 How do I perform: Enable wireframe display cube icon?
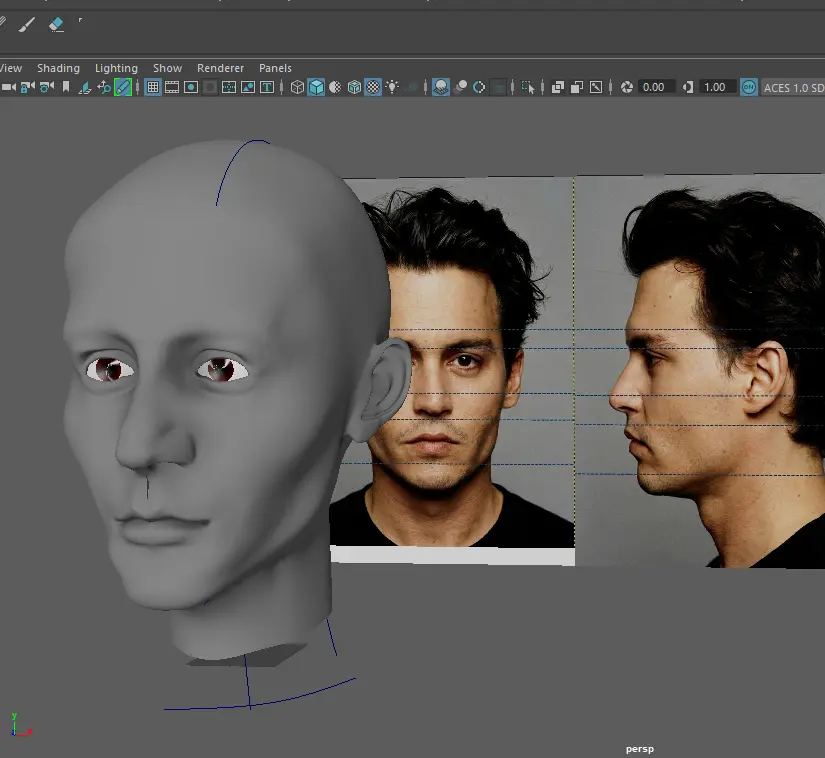[297, 88]
